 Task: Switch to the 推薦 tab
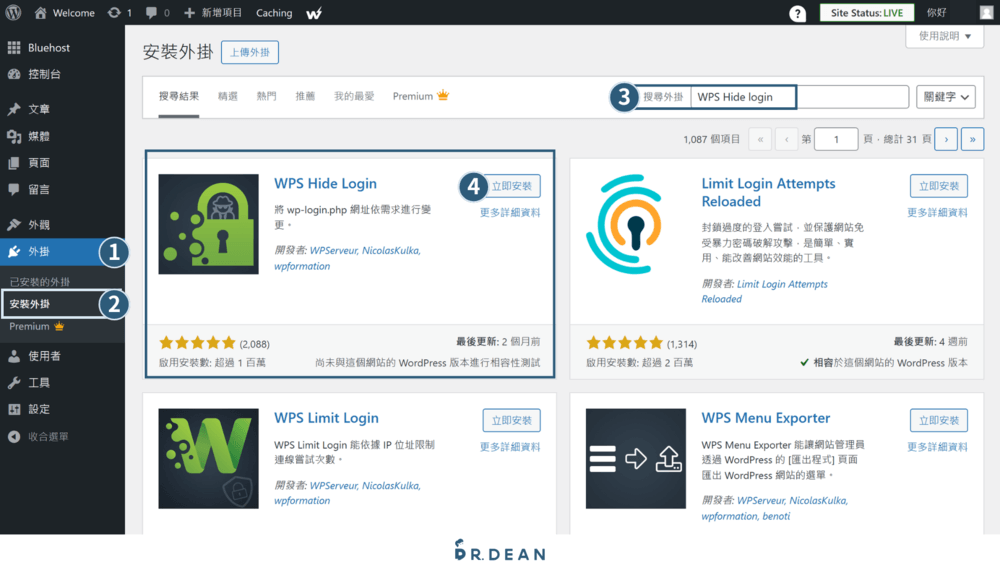point(305,96)
